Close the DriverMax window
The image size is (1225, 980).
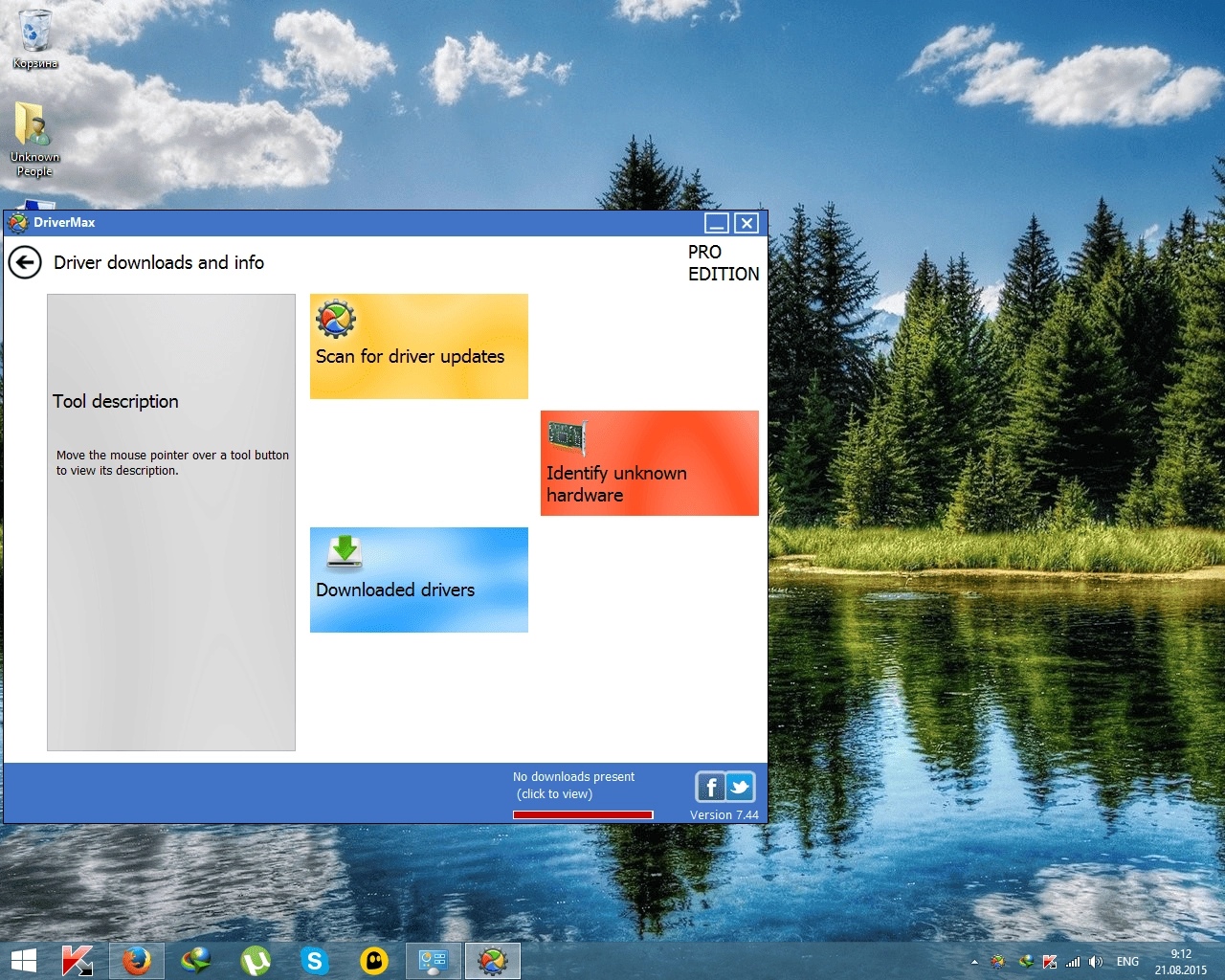746,223
